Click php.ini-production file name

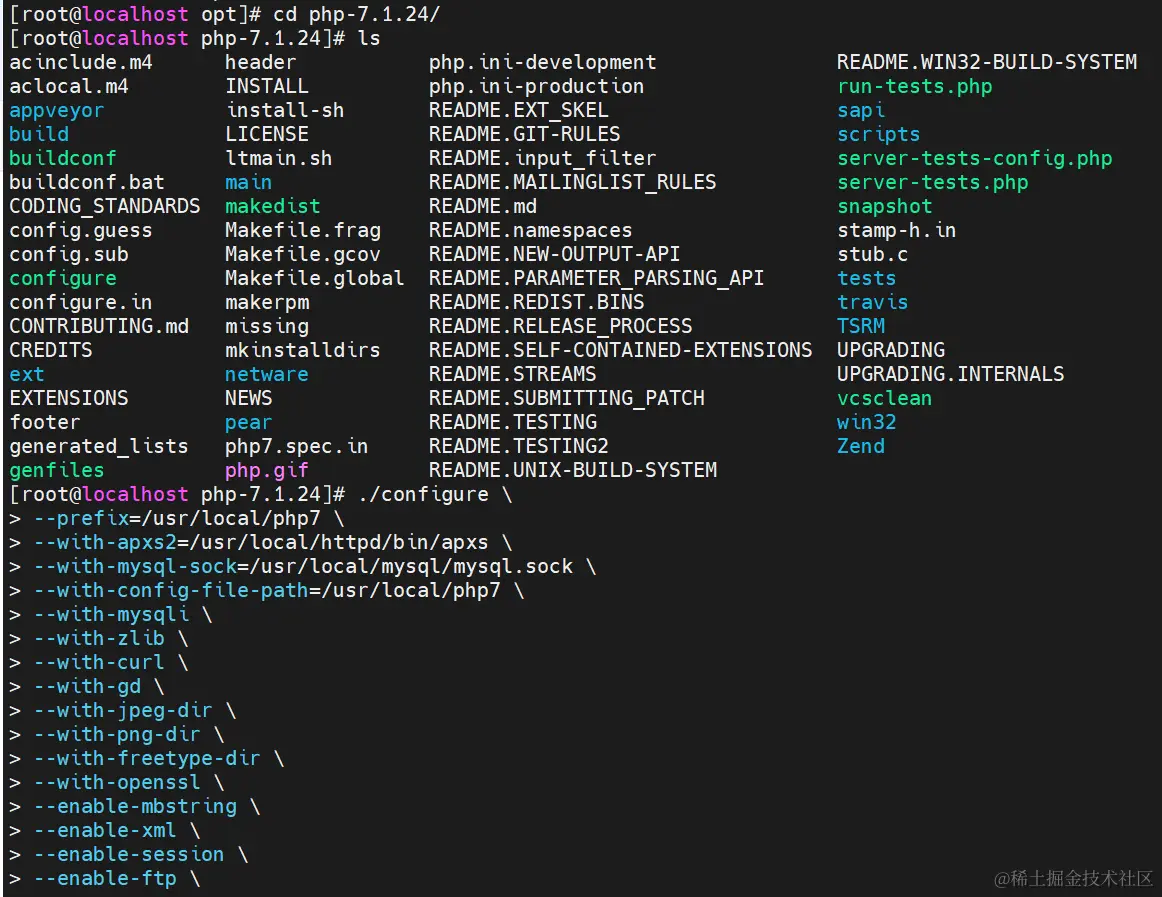point(537,86)
